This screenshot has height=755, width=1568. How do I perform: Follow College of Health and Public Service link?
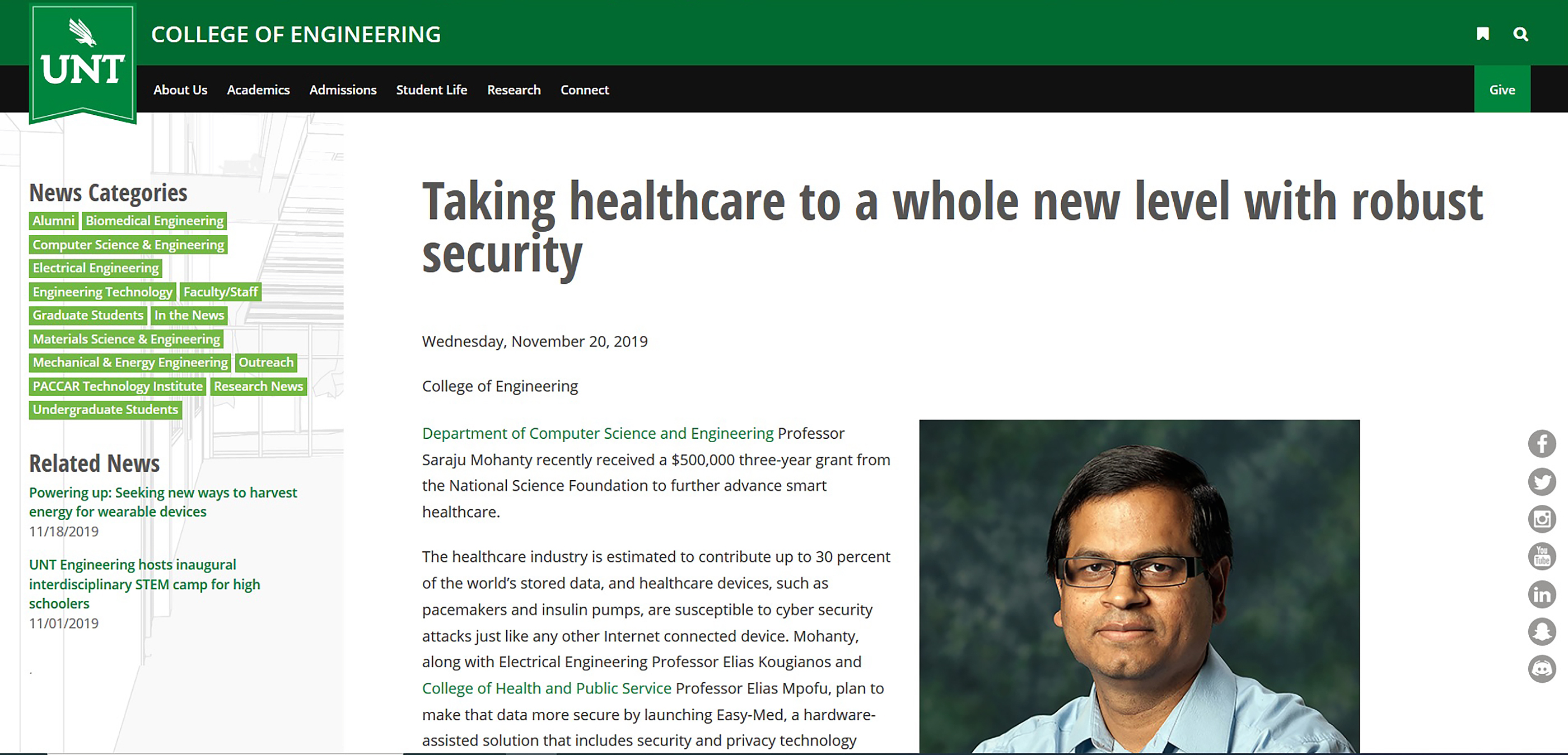coord(547,688)
